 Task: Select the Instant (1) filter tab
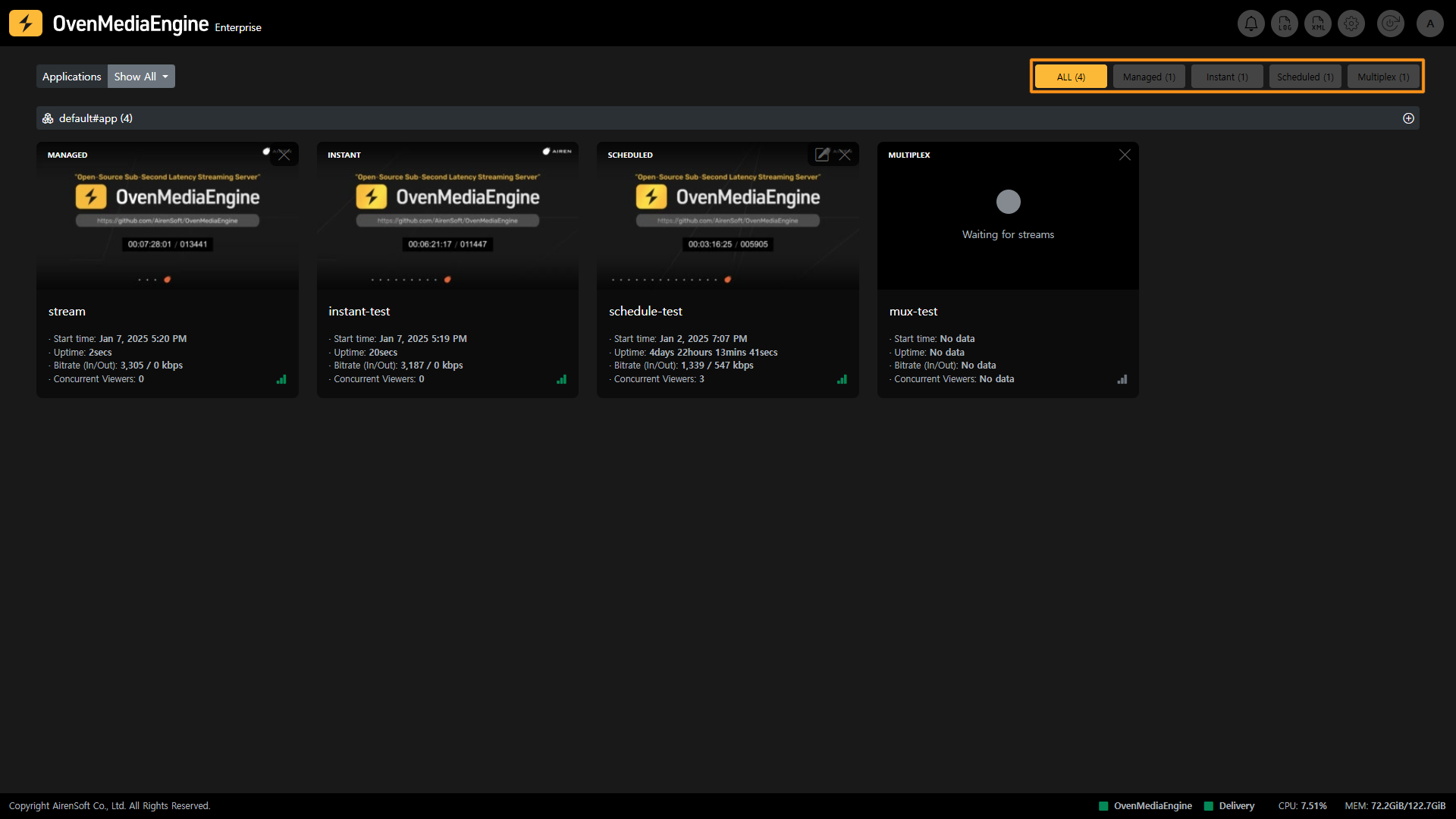click(x=1226, y=77)
